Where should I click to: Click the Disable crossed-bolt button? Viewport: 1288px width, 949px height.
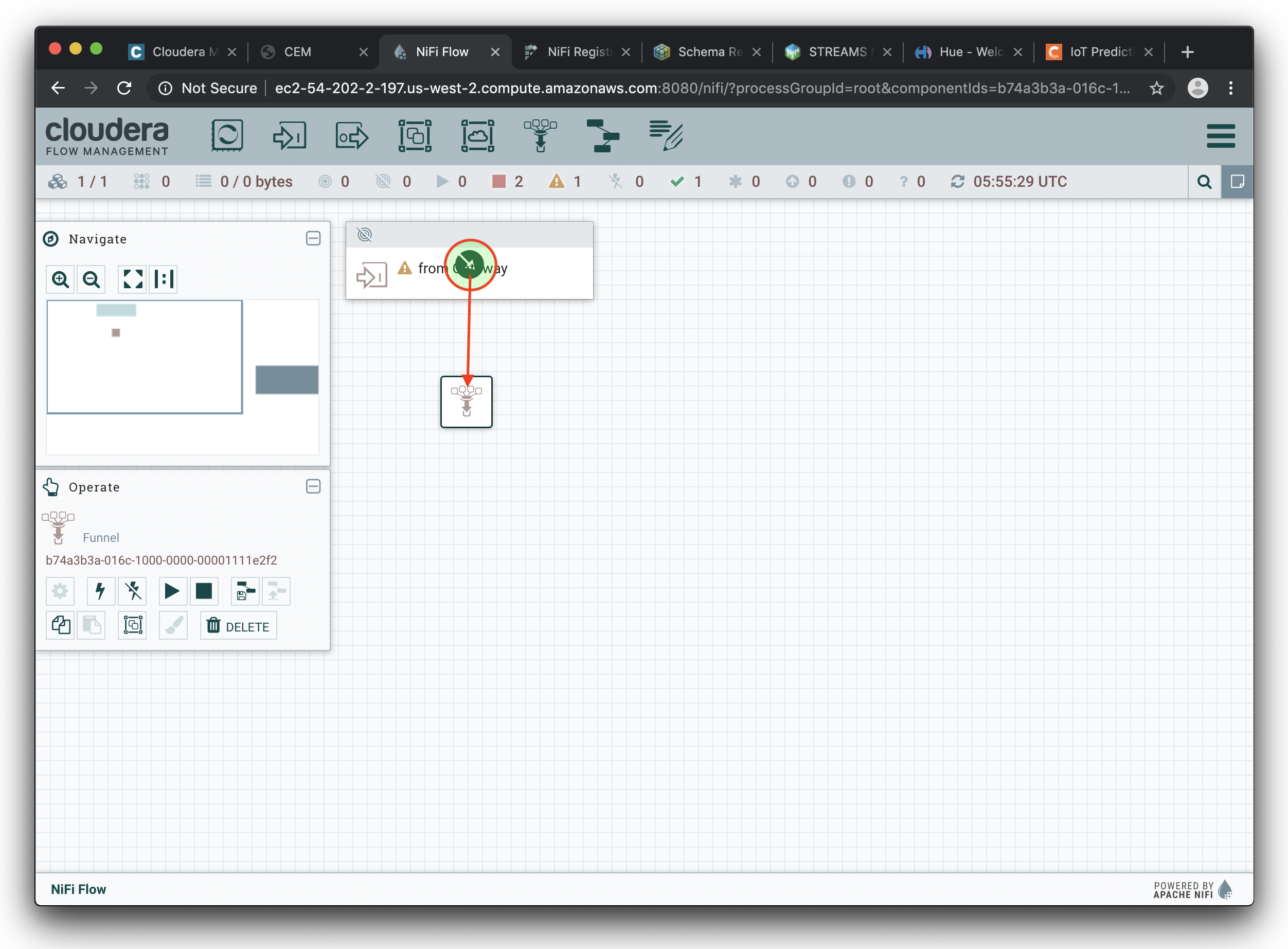coord(133,591)
